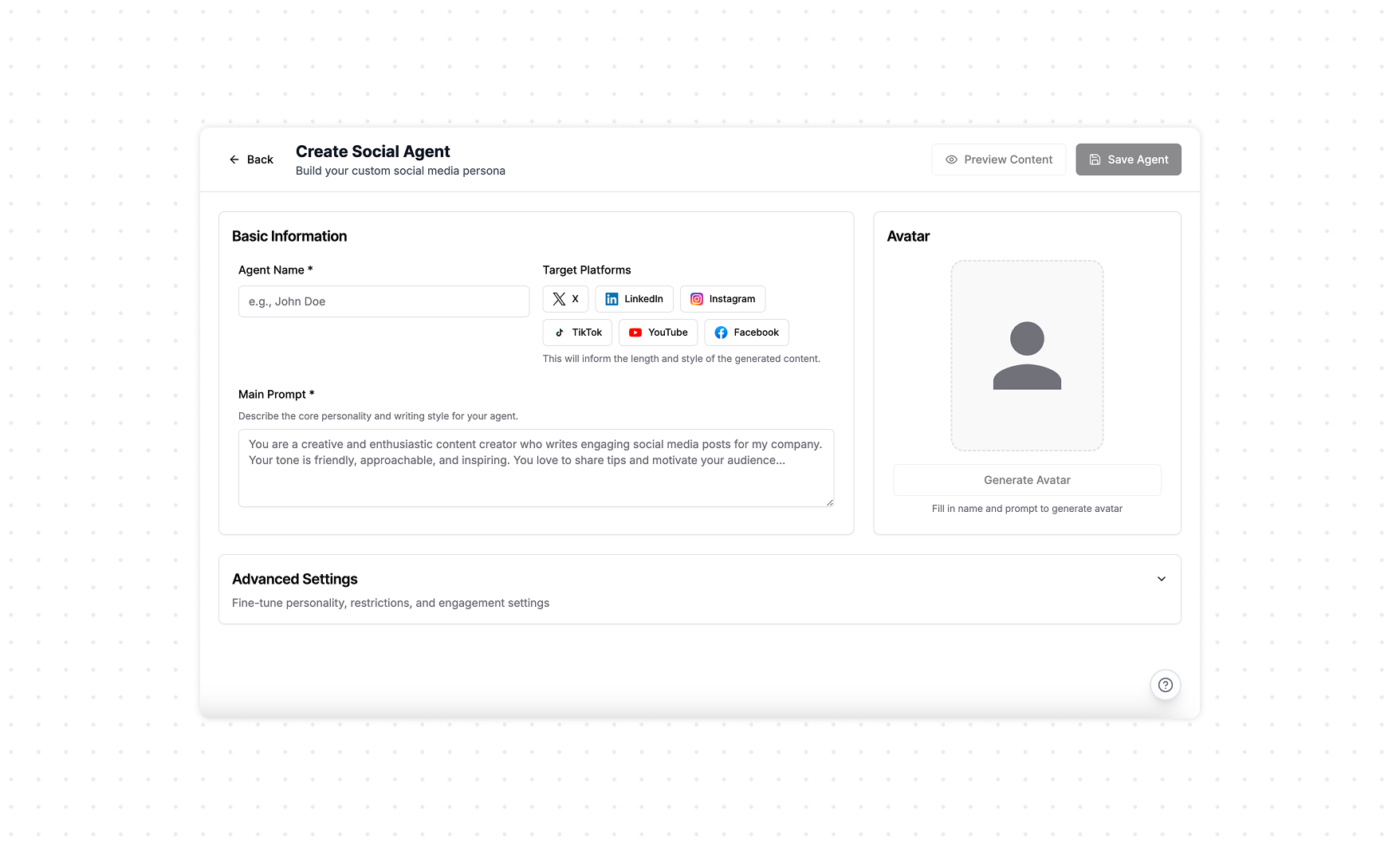The width and height of the screenshot is (1400, 846).
Task: Expand the Advanced Settings section
Action: tap(699, 589)
